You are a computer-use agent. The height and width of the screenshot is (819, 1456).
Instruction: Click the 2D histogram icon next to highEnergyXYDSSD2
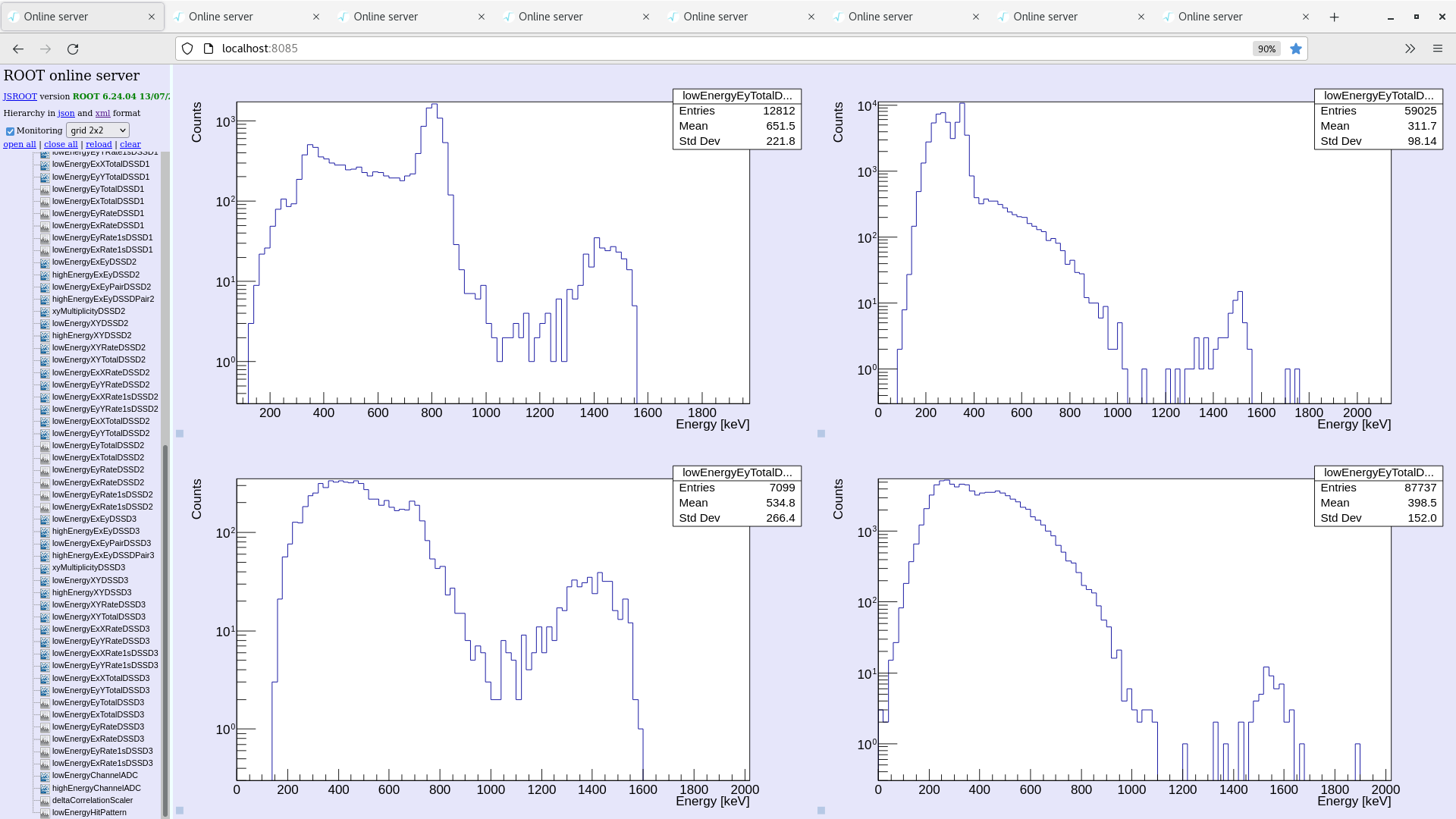click(x=44, y=335)
